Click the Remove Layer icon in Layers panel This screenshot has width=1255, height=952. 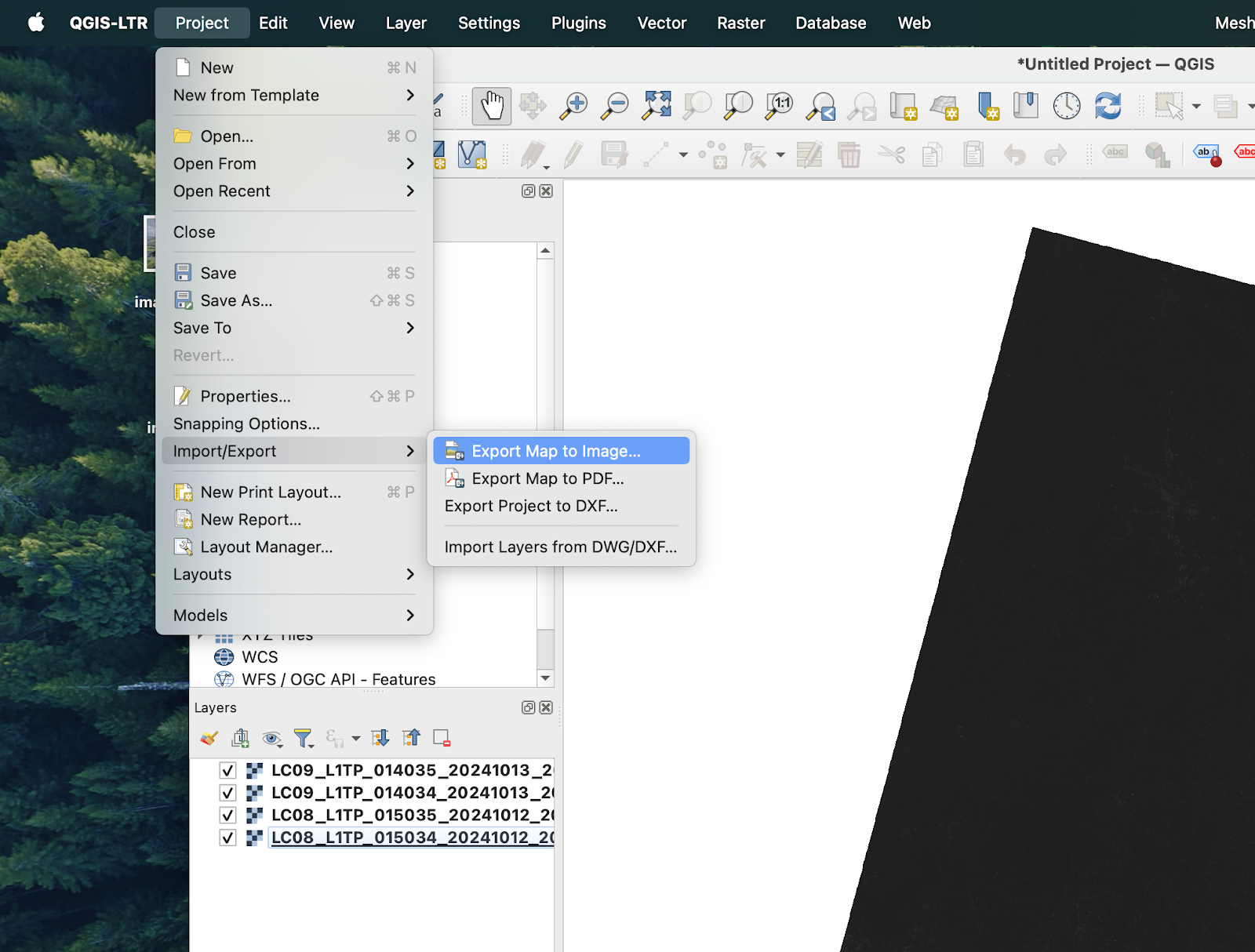[442, 738]
